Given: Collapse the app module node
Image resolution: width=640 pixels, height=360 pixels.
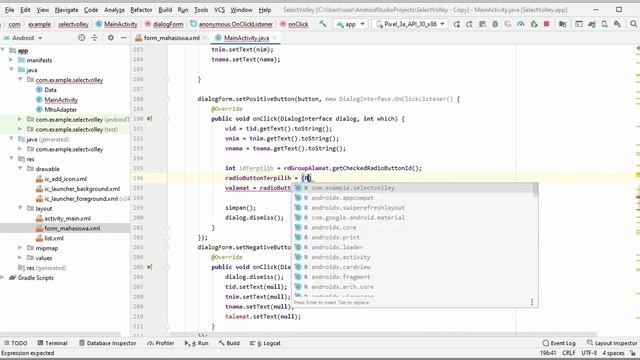Looking at the screenshot, I should point(3,50).
